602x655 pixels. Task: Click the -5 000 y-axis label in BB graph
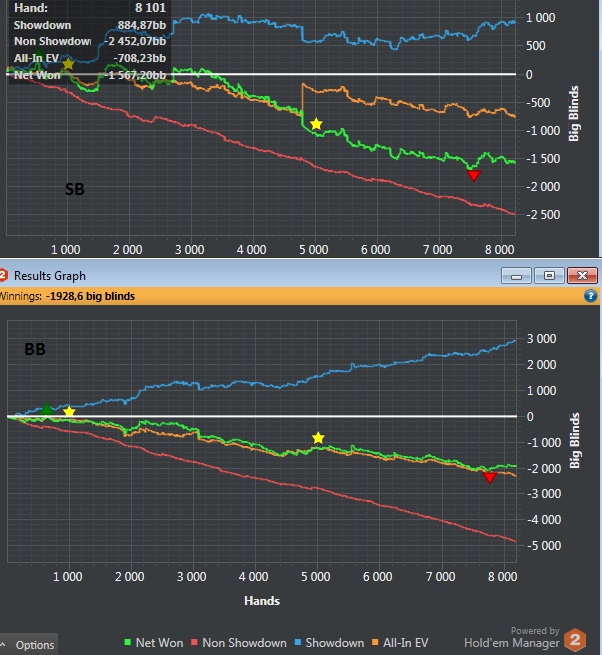[x=543, y=546]
